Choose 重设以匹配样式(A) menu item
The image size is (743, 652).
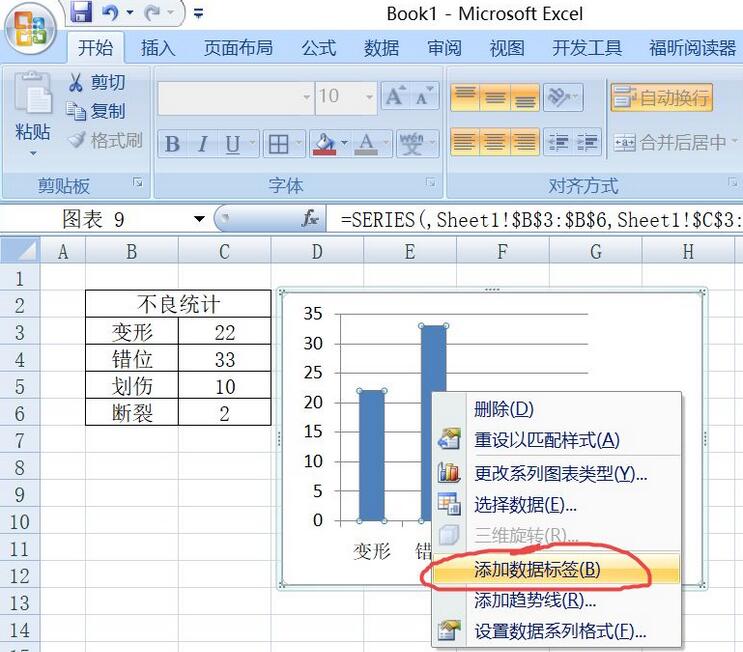[x=557, y=440]
